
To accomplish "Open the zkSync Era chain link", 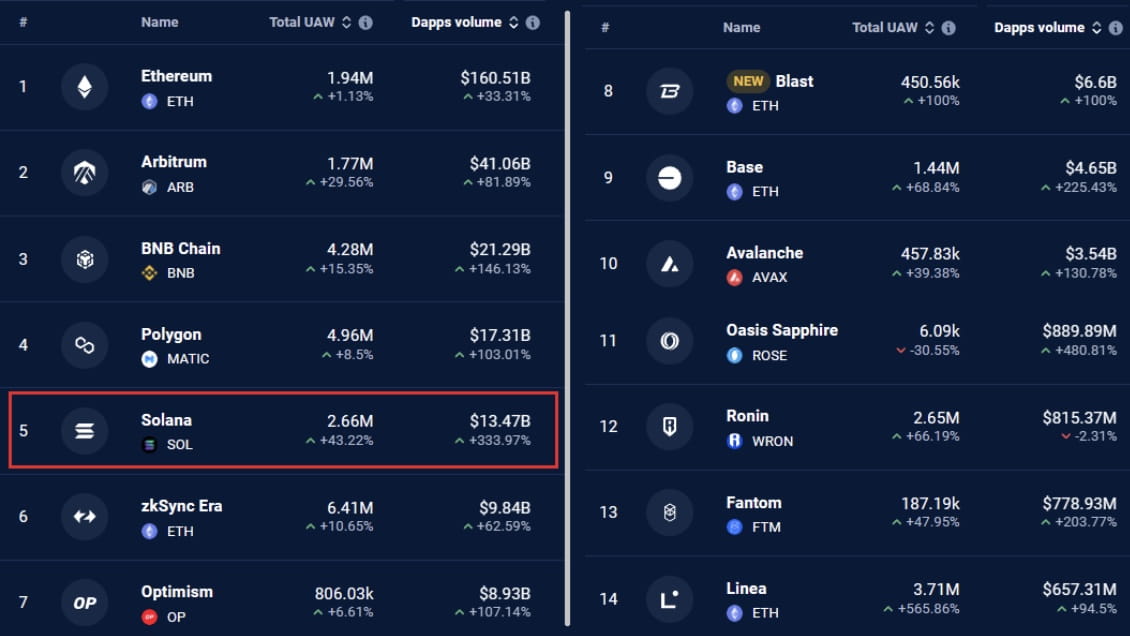I will pos(183,506).
